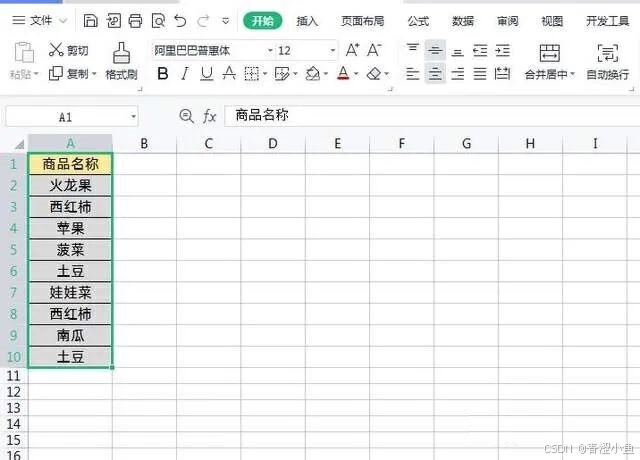Screen dimensions: 640x460
Task: Click Wrap Text (自动换行) button
Action: (x=607, y=61)
